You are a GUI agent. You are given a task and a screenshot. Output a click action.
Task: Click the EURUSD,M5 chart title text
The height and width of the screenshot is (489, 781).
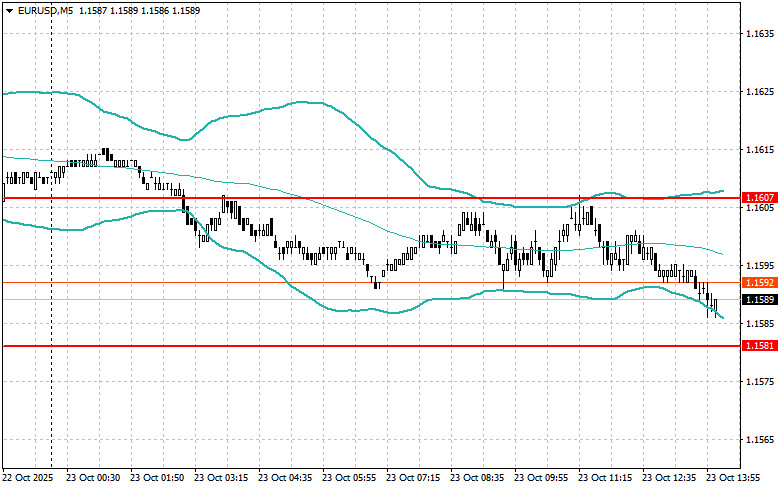point(45,10)
